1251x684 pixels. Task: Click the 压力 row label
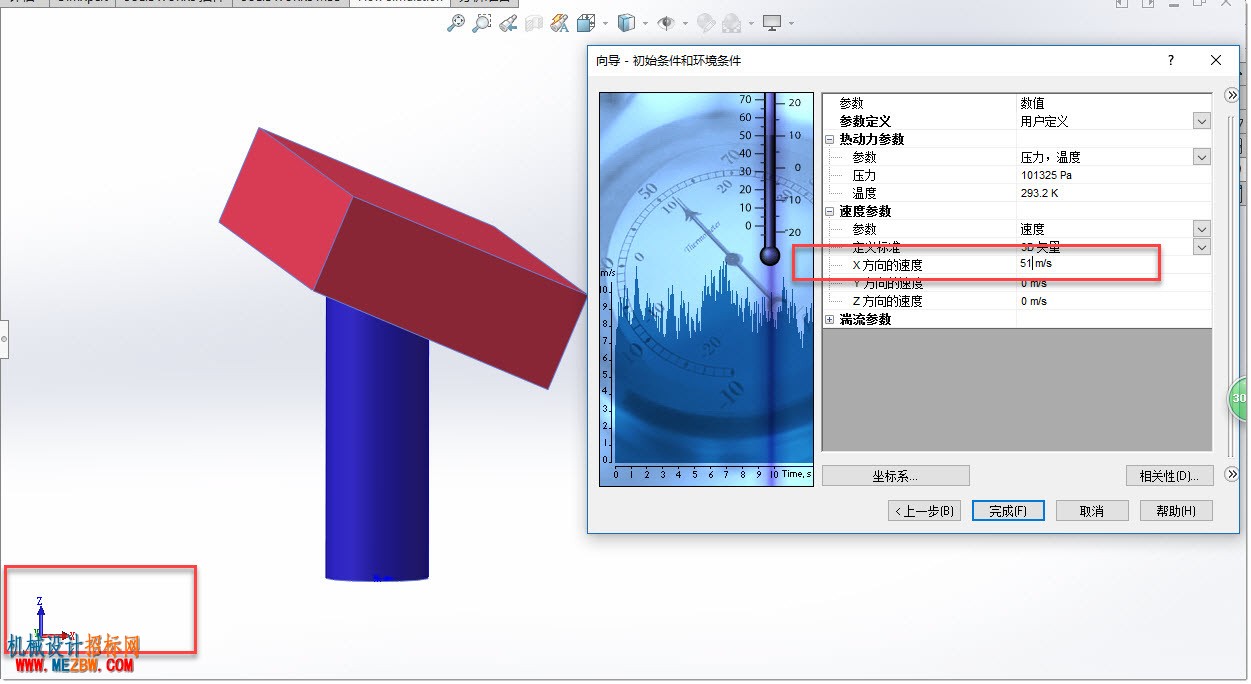click(x=864, y=175)
